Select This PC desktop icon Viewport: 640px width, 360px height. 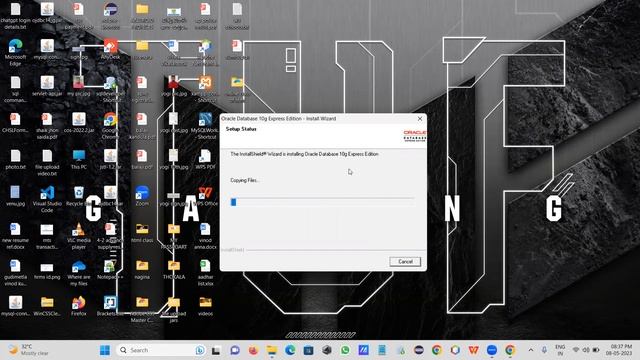79,159
